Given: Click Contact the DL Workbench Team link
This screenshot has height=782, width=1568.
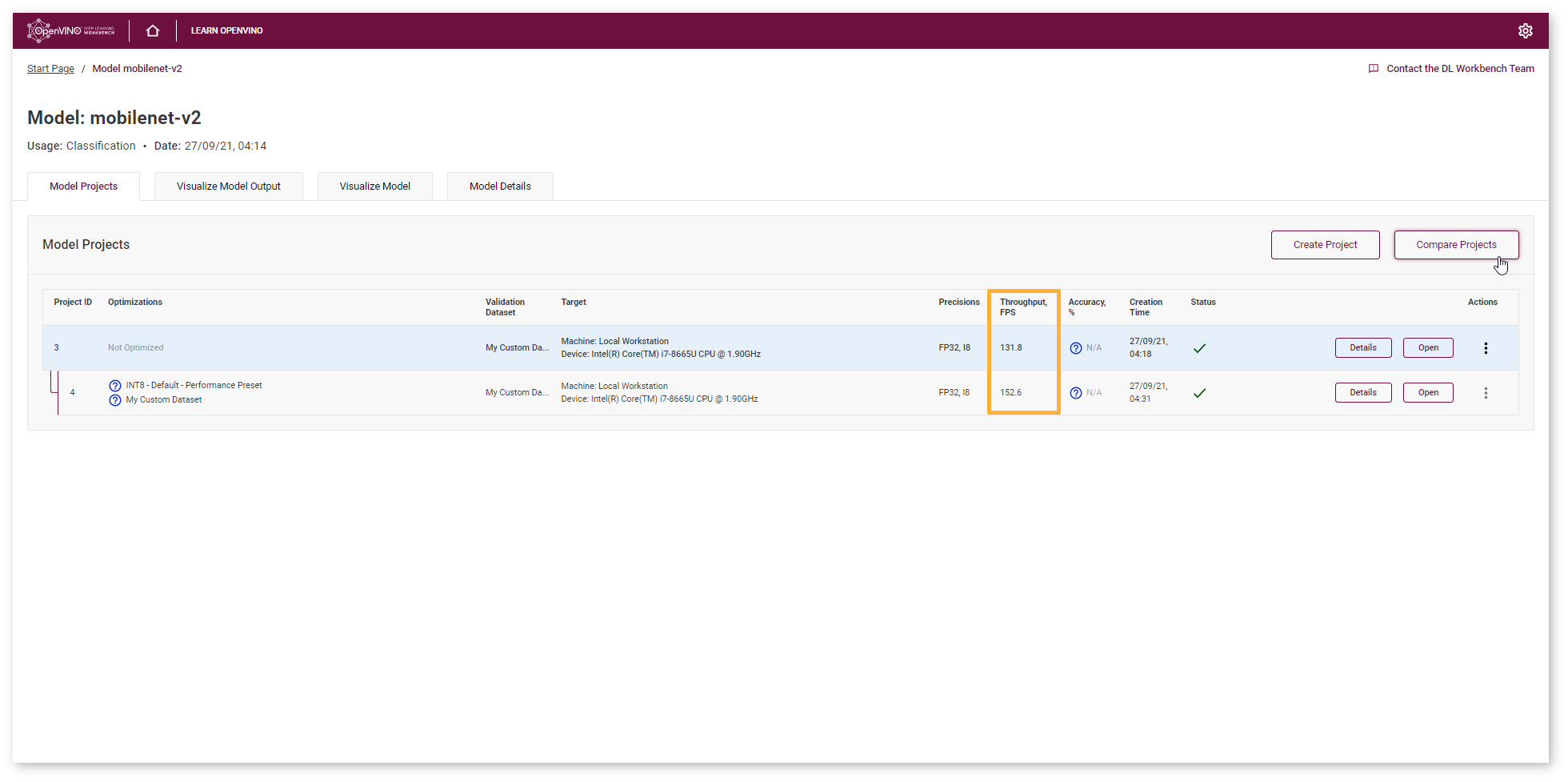Looking at the screenshot, I should click(1460, 69).
